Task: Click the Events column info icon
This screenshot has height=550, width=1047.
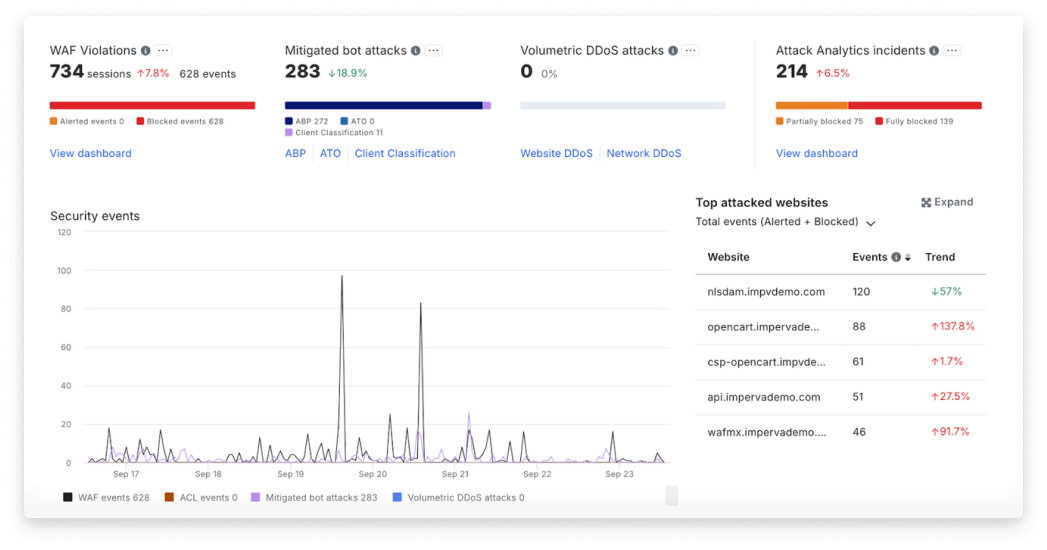Action: coord(896,257)
